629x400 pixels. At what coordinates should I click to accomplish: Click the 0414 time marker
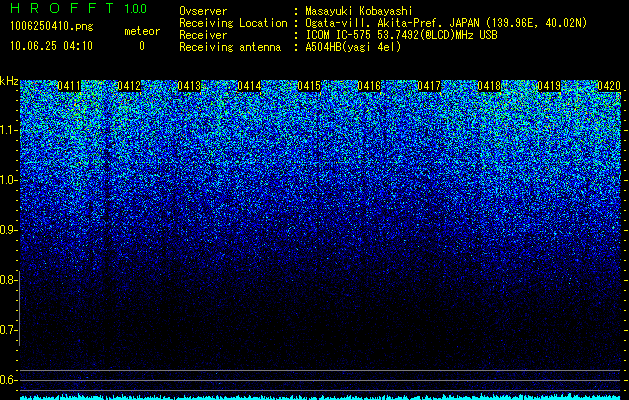tap(249, 86)
